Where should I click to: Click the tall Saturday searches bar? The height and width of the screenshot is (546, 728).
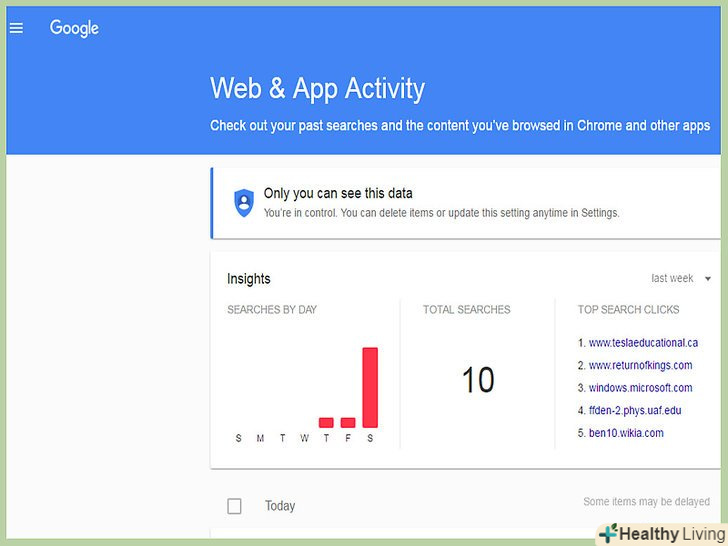[370, 387]
